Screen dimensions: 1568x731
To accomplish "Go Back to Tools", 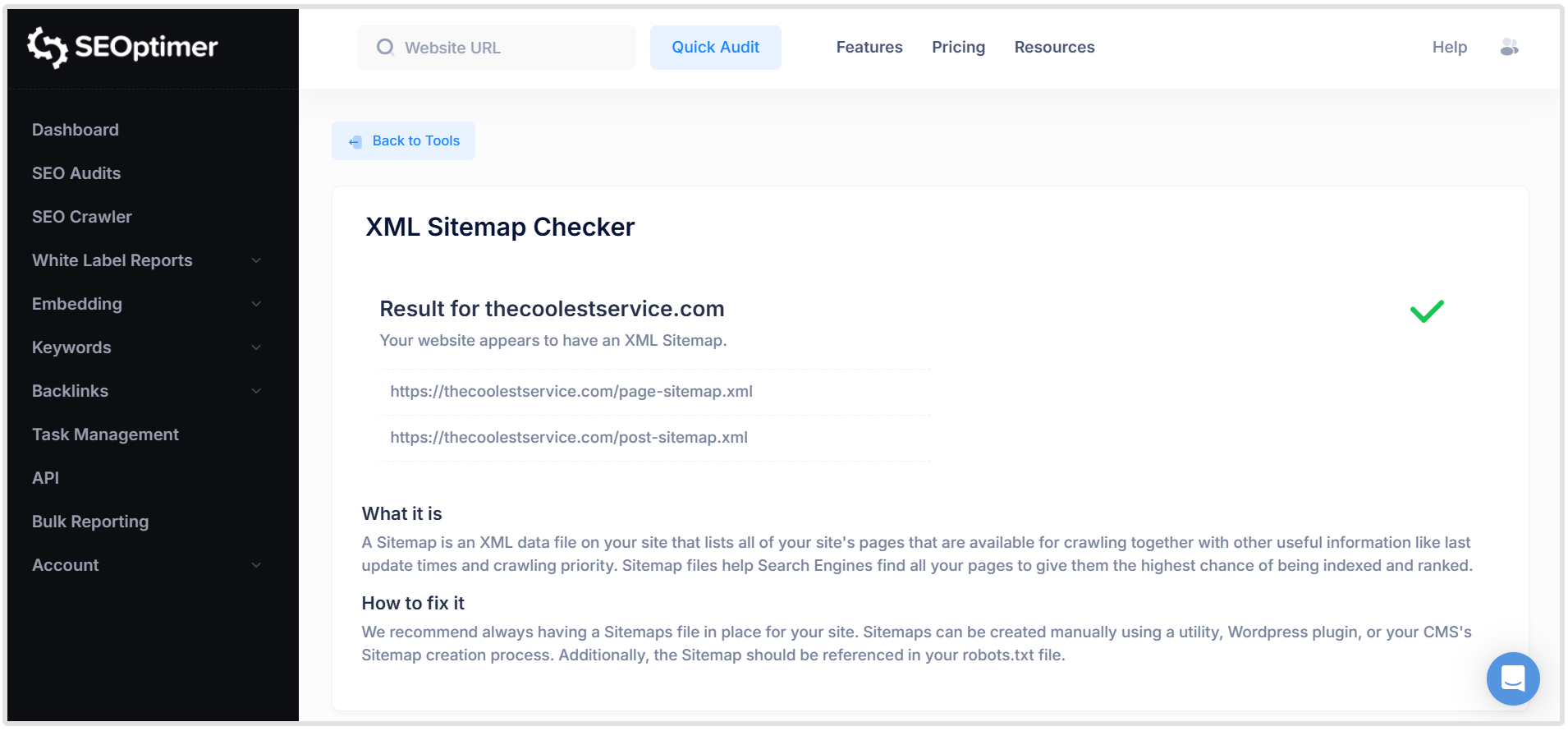I will (403, 141).
